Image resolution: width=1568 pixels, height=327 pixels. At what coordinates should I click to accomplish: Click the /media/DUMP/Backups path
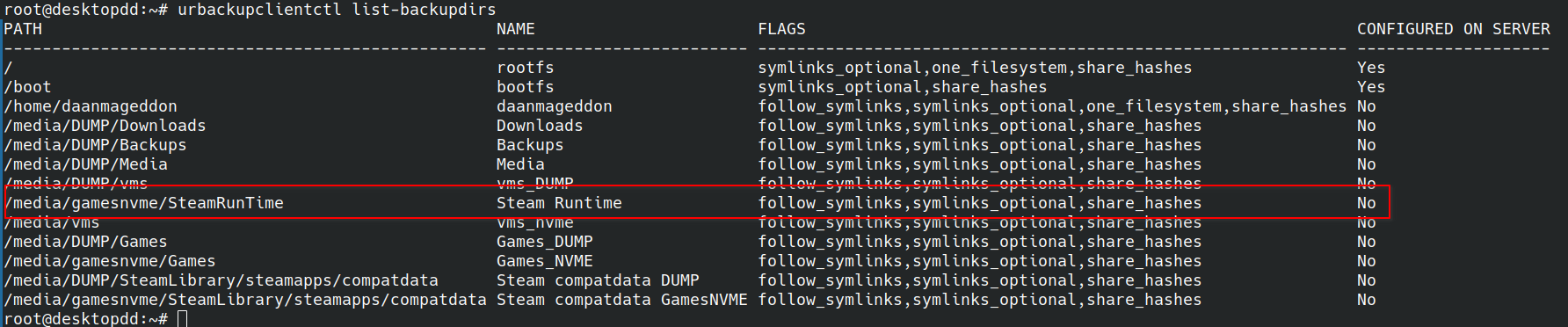(96, 145)
